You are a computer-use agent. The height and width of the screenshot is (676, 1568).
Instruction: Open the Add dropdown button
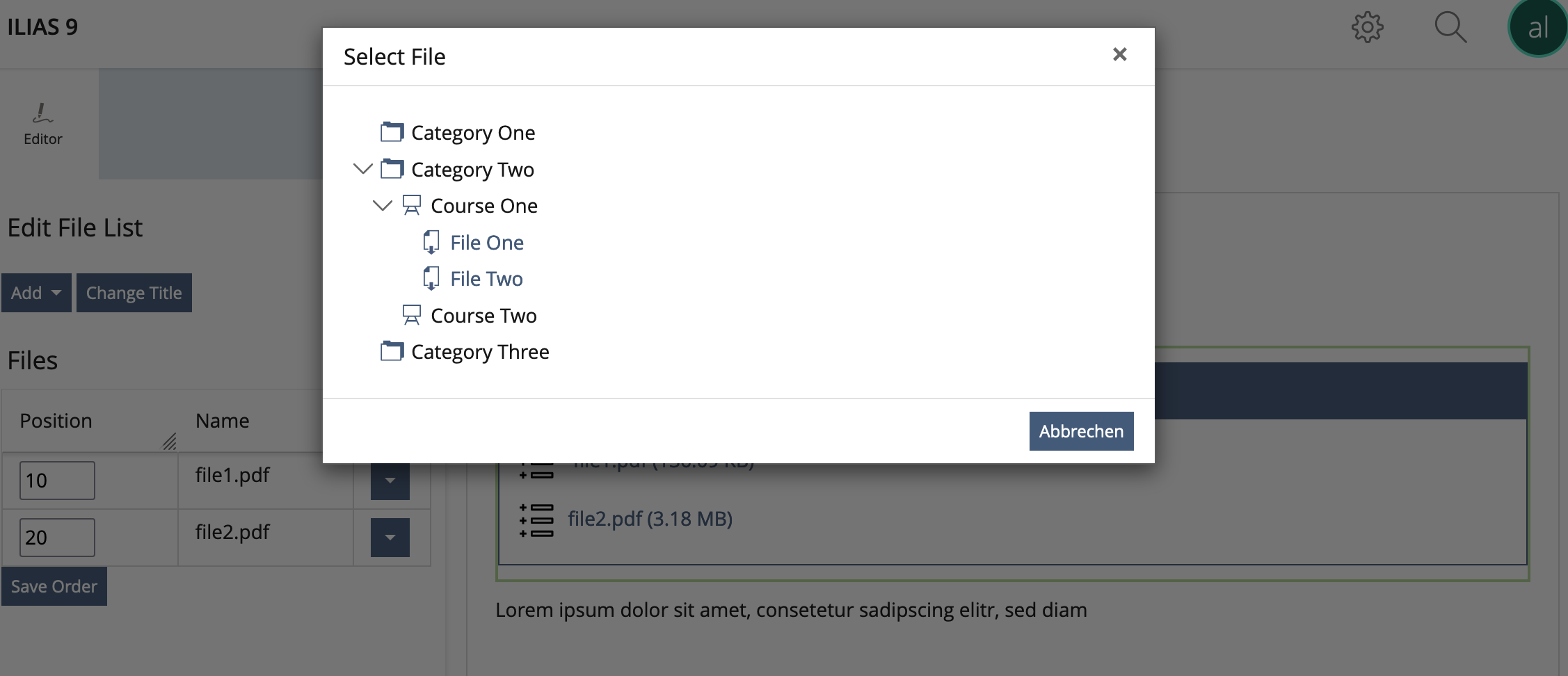pos(36,293)
